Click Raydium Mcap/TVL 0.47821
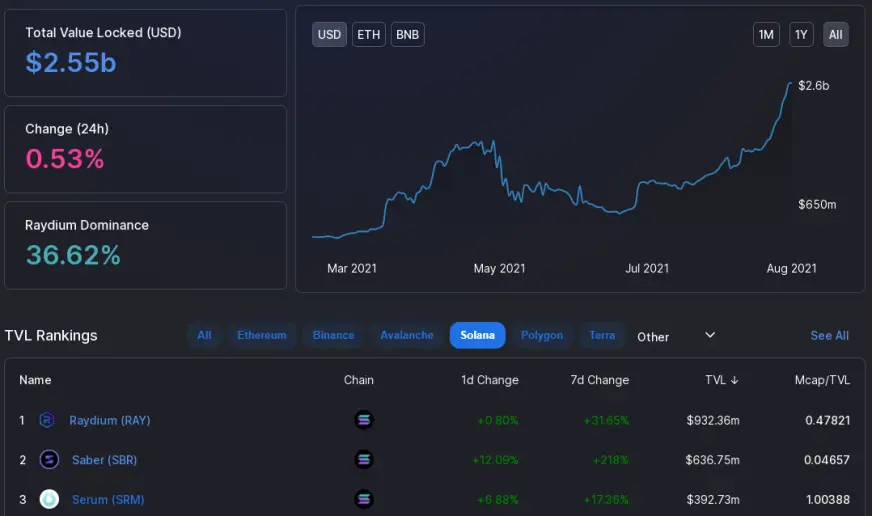 coord(828,420)
